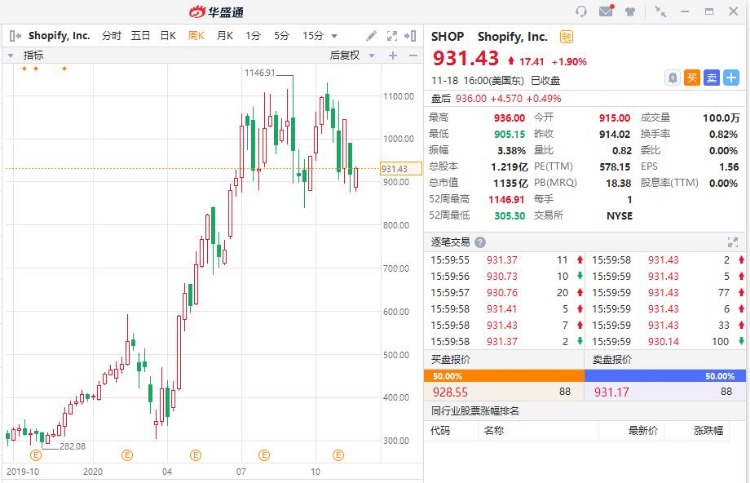Click the SHOP ticker symbol
The image size is (750, 483).
[448, 37]
